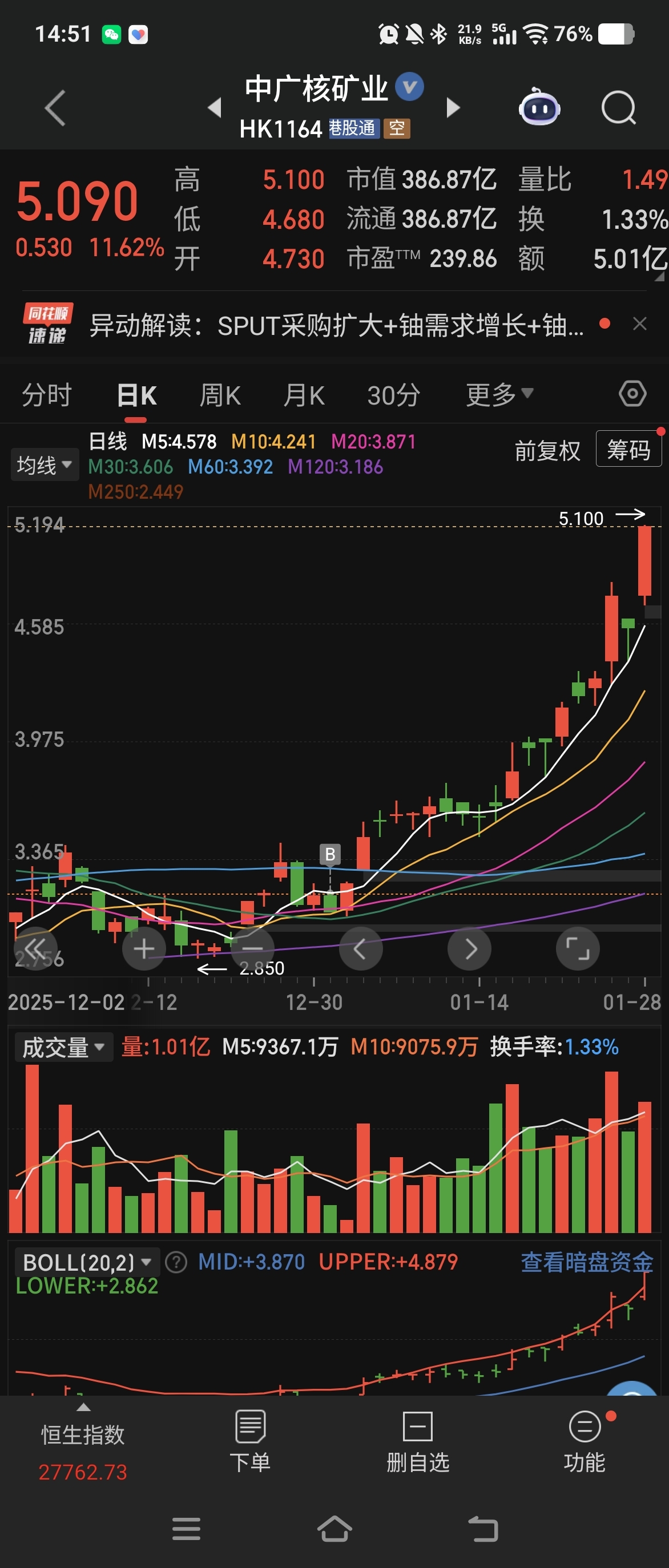This screenshot has height=1568, width=669.
Task: Go to Android home screen
Action: click(x=335, y=1529)
